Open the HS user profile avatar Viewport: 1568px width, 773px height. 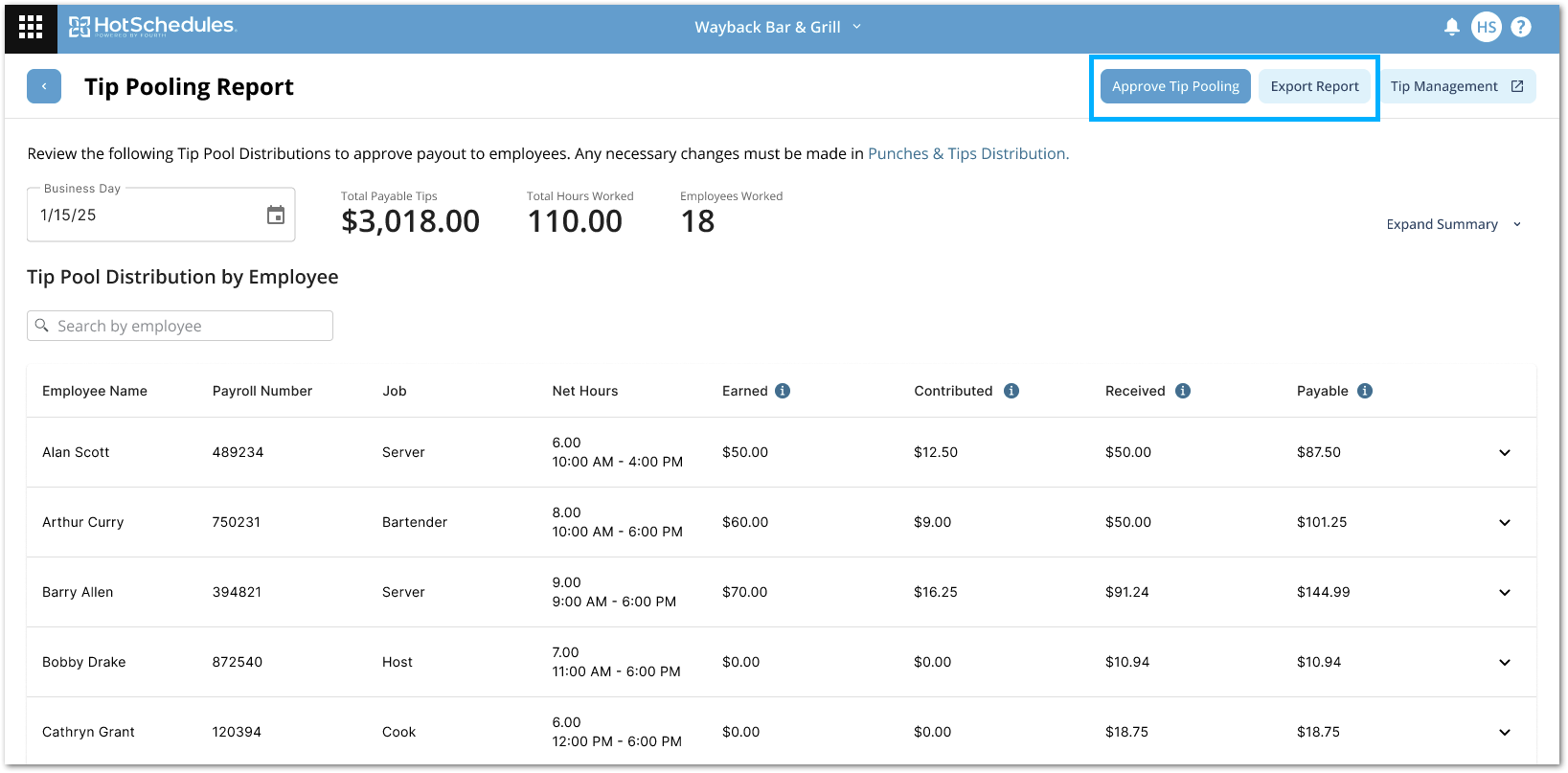[1486, 27]
